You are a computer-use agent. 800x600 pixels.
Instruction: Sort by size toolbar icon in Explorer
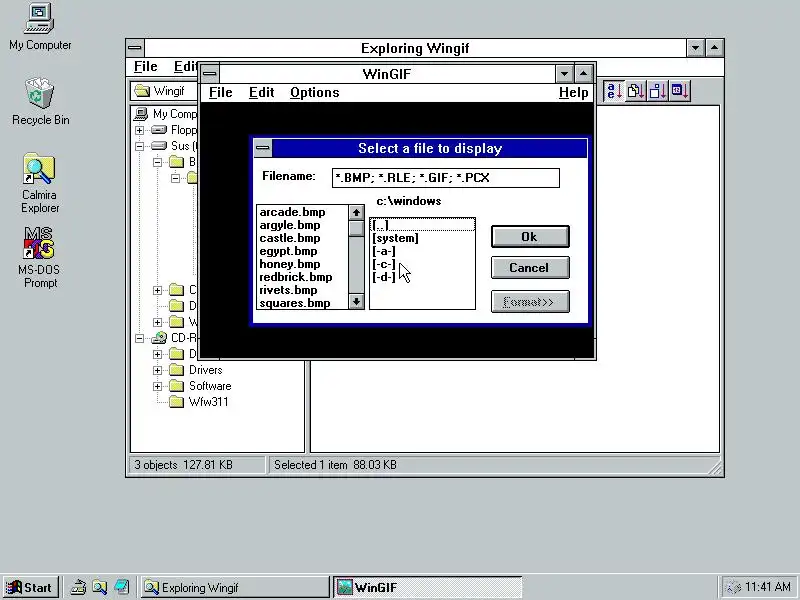pos(658,91)
